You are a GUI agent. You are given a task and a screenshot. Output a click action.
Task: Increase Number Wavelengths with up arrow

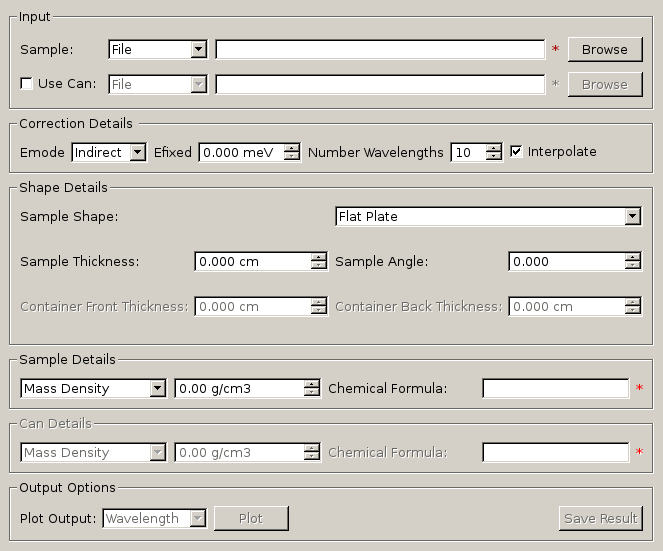[x=493, y=148]
